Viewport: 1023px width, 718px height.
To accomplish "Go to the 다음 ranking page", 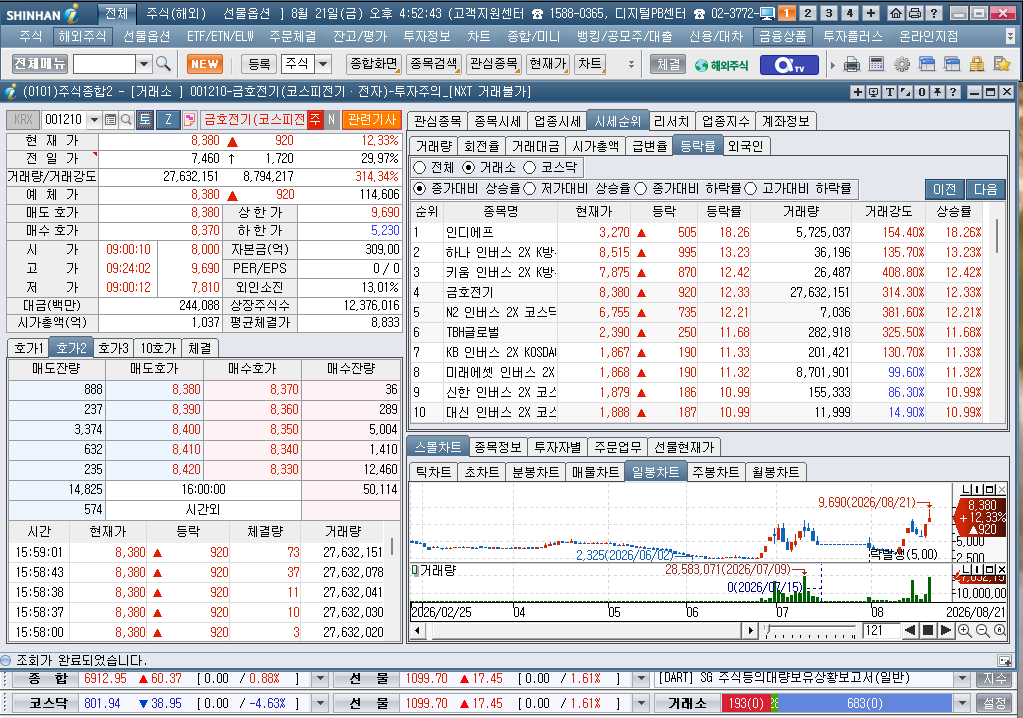I will pyautogui.click(x=985, y=189).
